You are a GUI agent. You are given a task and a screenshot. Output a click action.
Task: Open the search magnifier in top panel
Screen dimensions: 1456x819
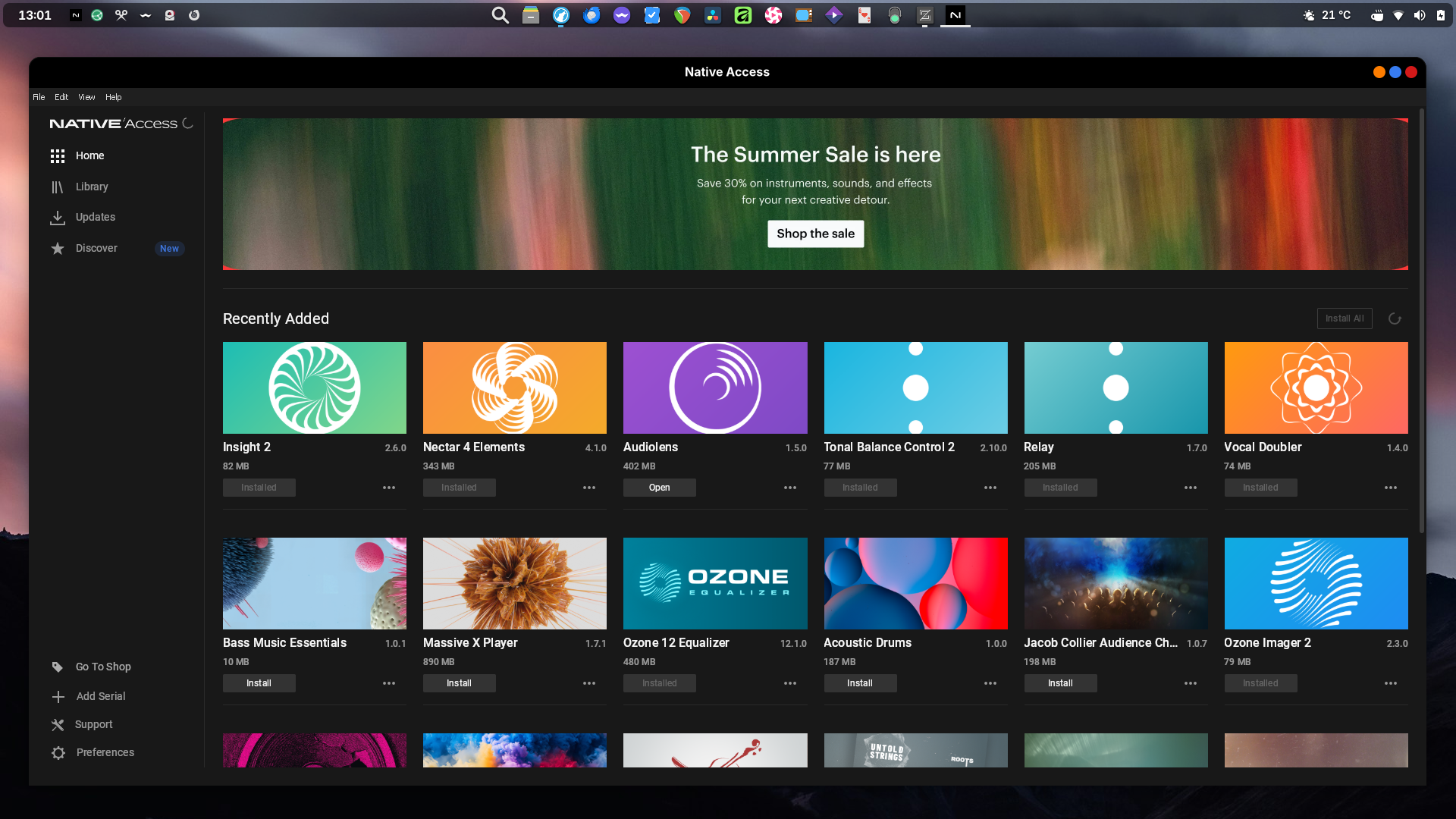tap(500, 15)
